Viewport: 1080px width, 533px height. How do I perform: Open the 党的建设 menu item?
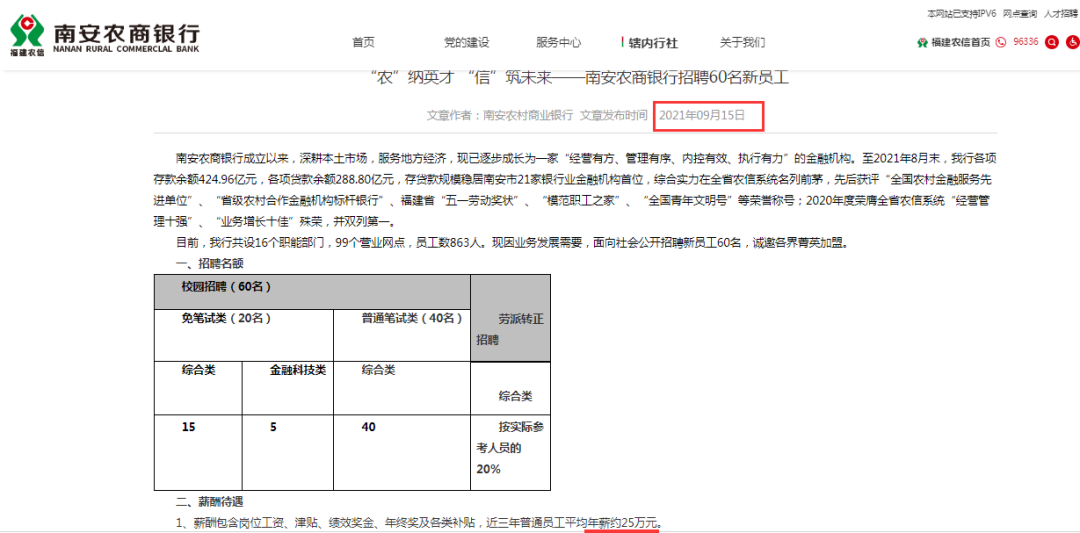pyautogui.click(x=466, y=43)
